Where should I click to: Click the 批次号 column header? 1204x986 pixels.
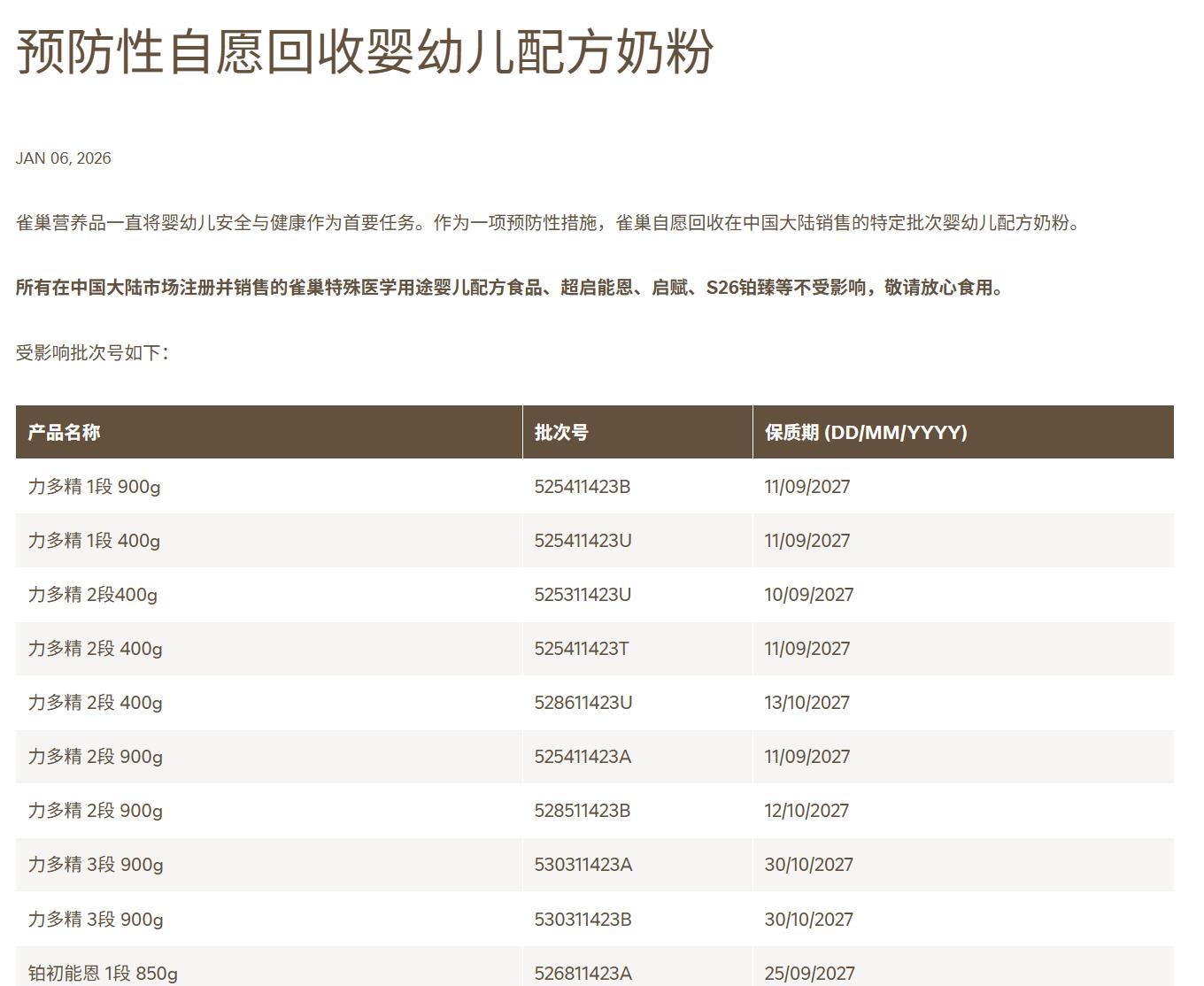pos(561,432)
